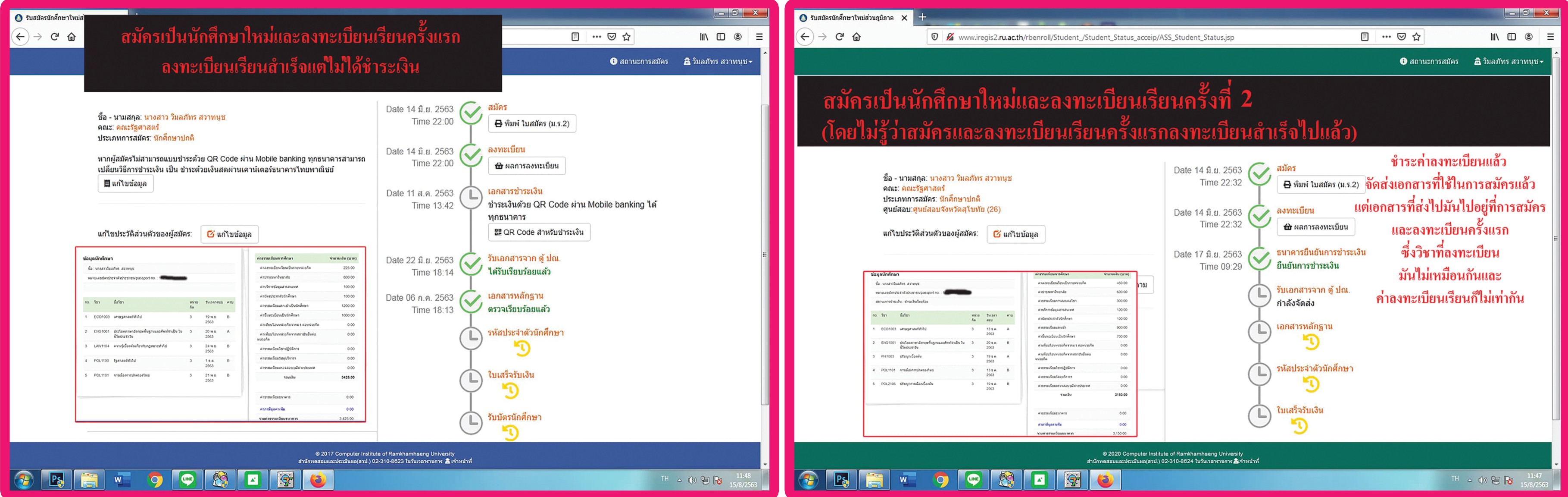This screenshot has height=497, width=1568.
Task: Open QR Code สำหรับชำระเงิน button
Action: tap(539, 232)
